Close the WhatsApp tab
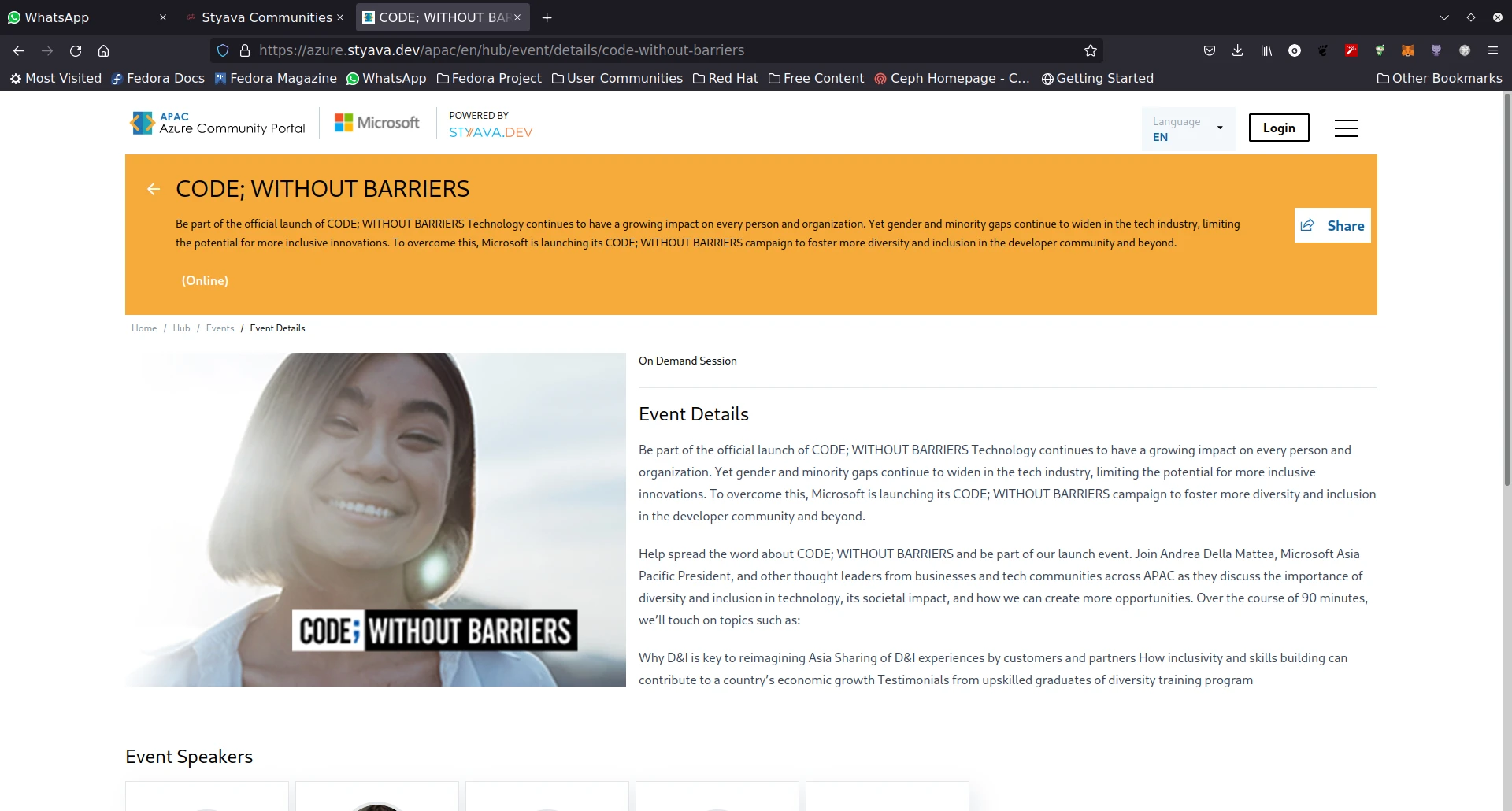Viewport: 1512px width, 811px height. [163, 17]
